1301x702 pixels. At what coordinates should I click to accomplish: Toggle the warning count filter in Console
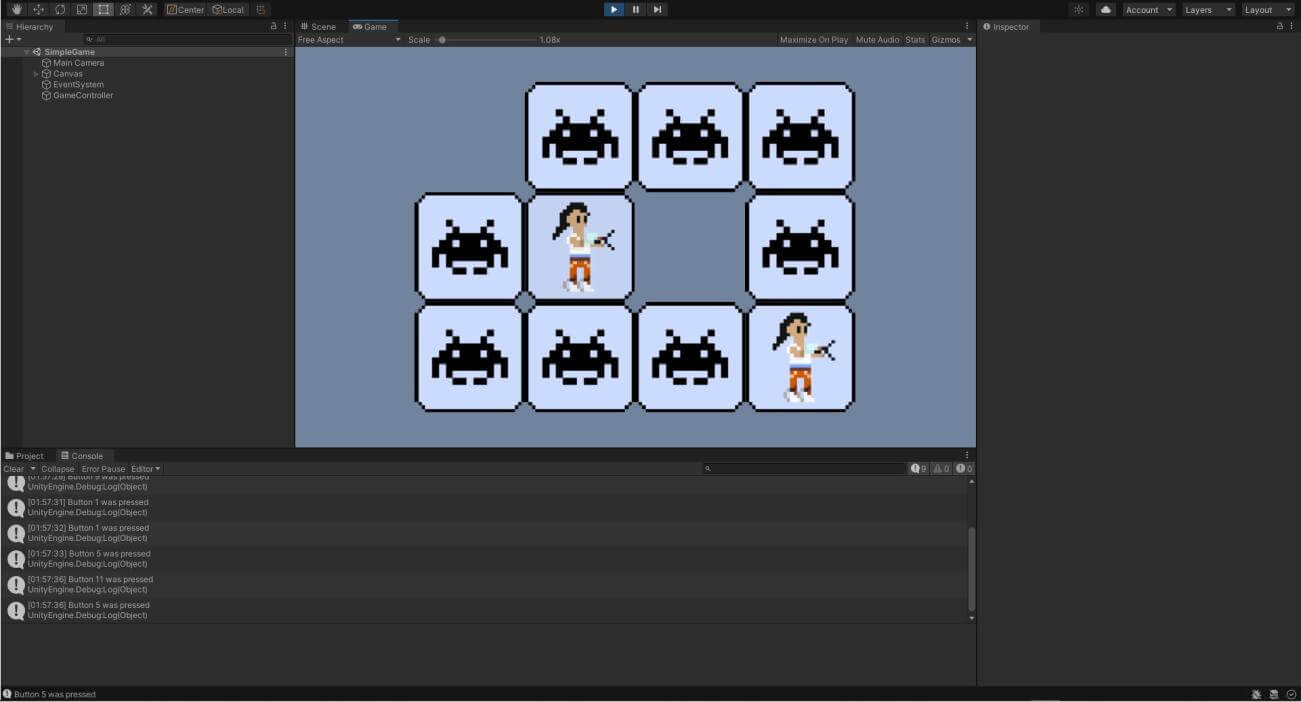point(941,468)
